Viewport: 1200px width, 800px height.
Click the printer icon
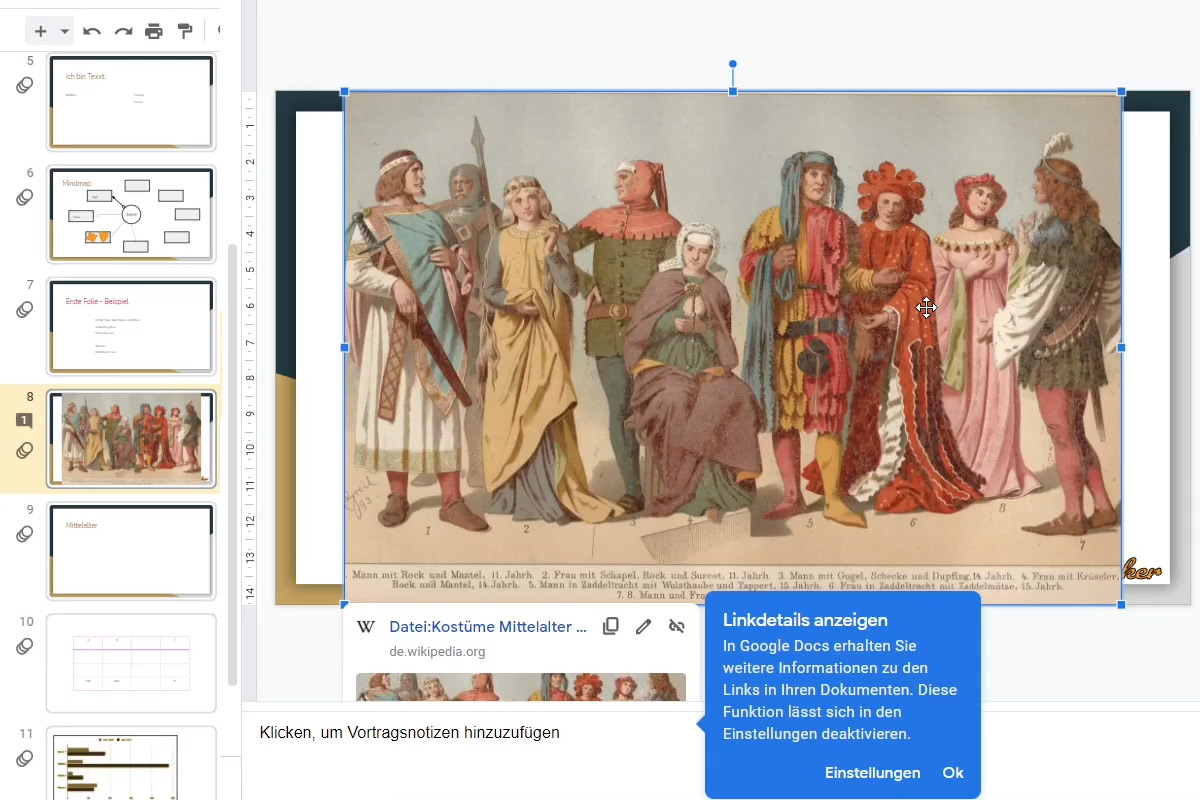(153, 31)
